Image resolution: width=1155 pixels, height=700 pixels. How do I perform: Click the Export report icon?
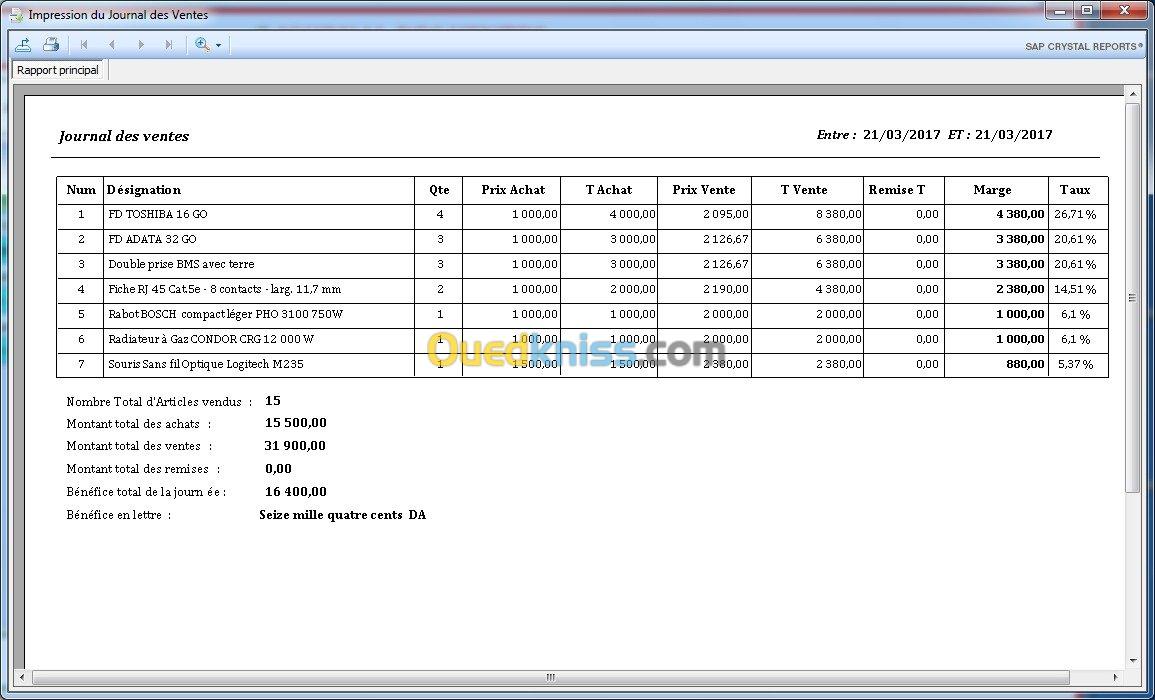(23, 45)
